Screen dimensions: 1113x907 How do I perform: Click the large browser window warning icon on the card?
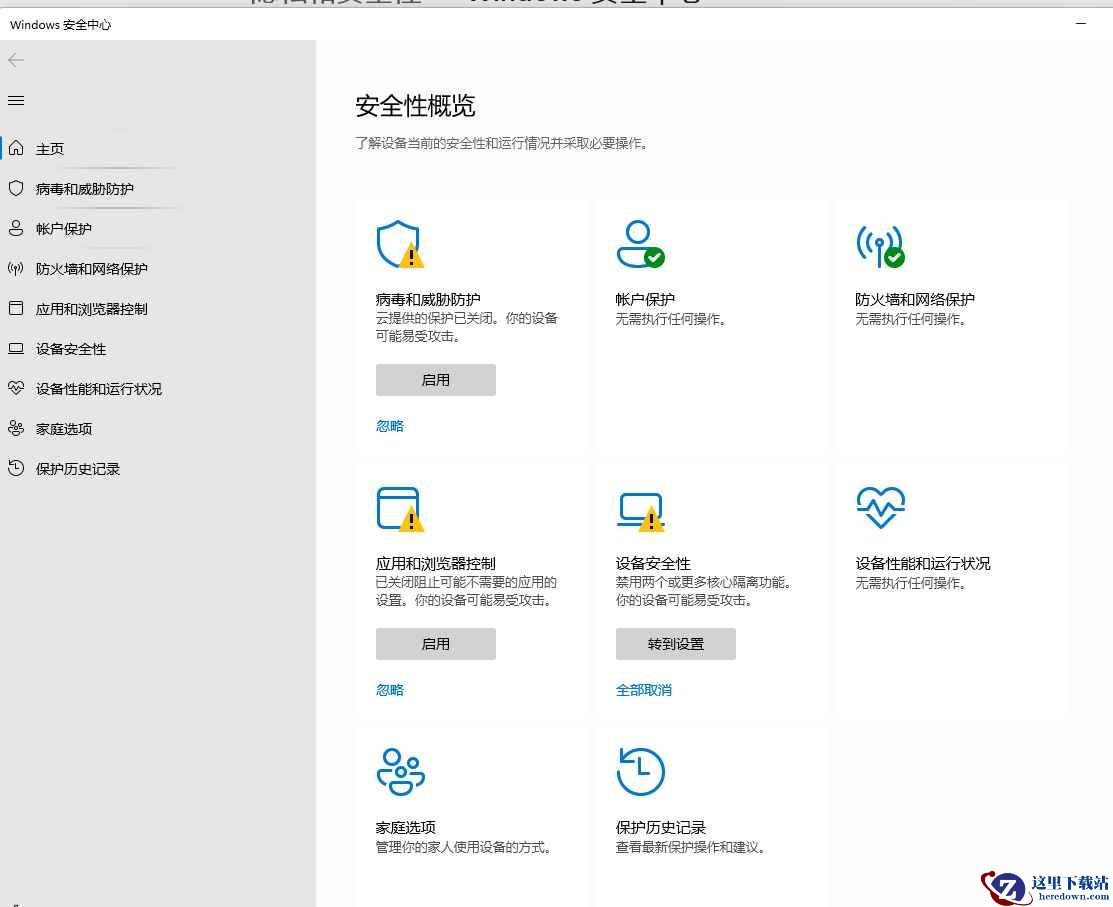pos(400,509)
